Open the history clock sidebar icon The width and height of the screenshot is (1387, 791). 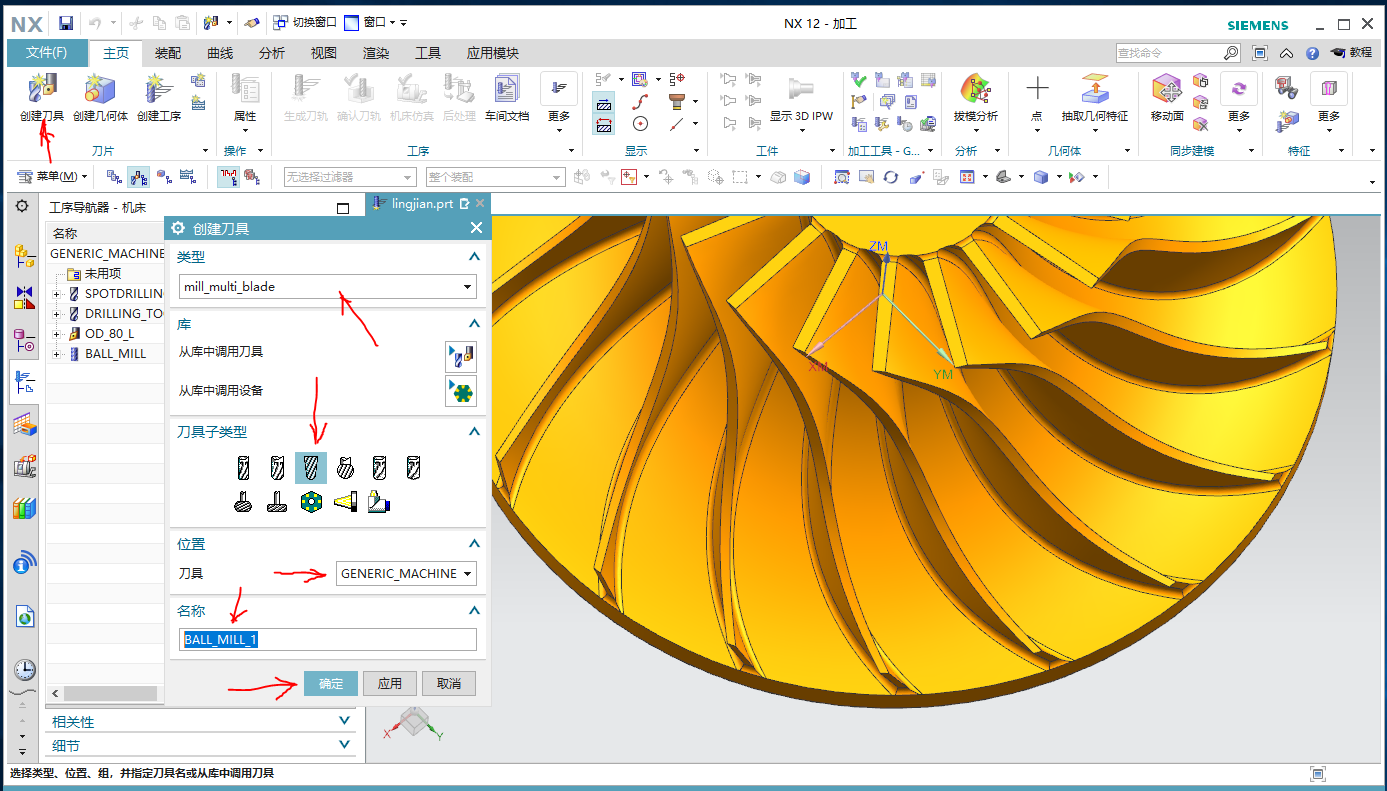(x=24, y=669)
